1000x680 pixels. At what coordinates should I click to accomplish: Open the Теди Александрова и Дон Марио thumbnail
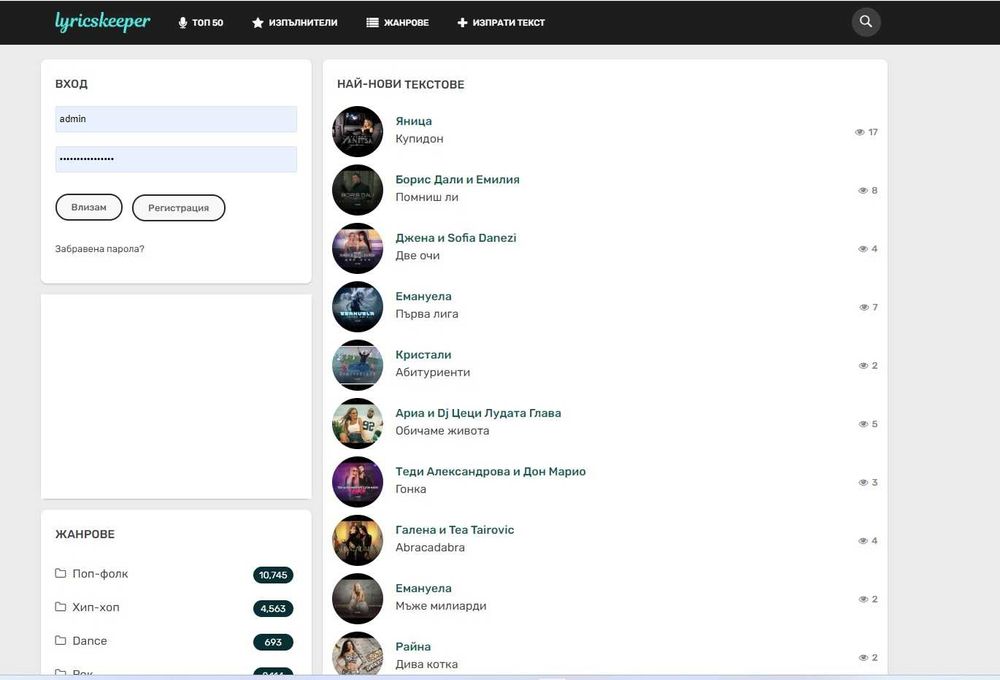tap(358, 482)
